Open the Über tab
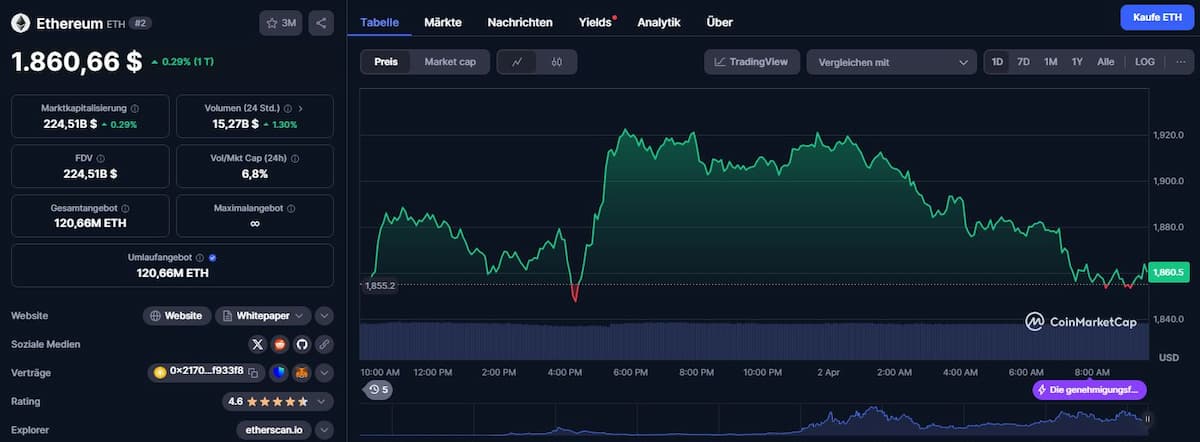The image size is (1200, 442). tap(718, 22)
